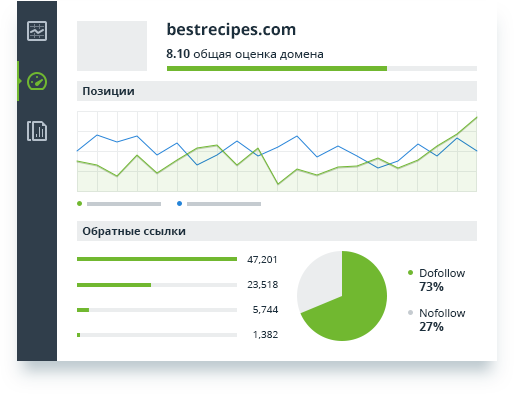Click the Dofollow 73% label

pyautogui.click(x=442, y=280)
